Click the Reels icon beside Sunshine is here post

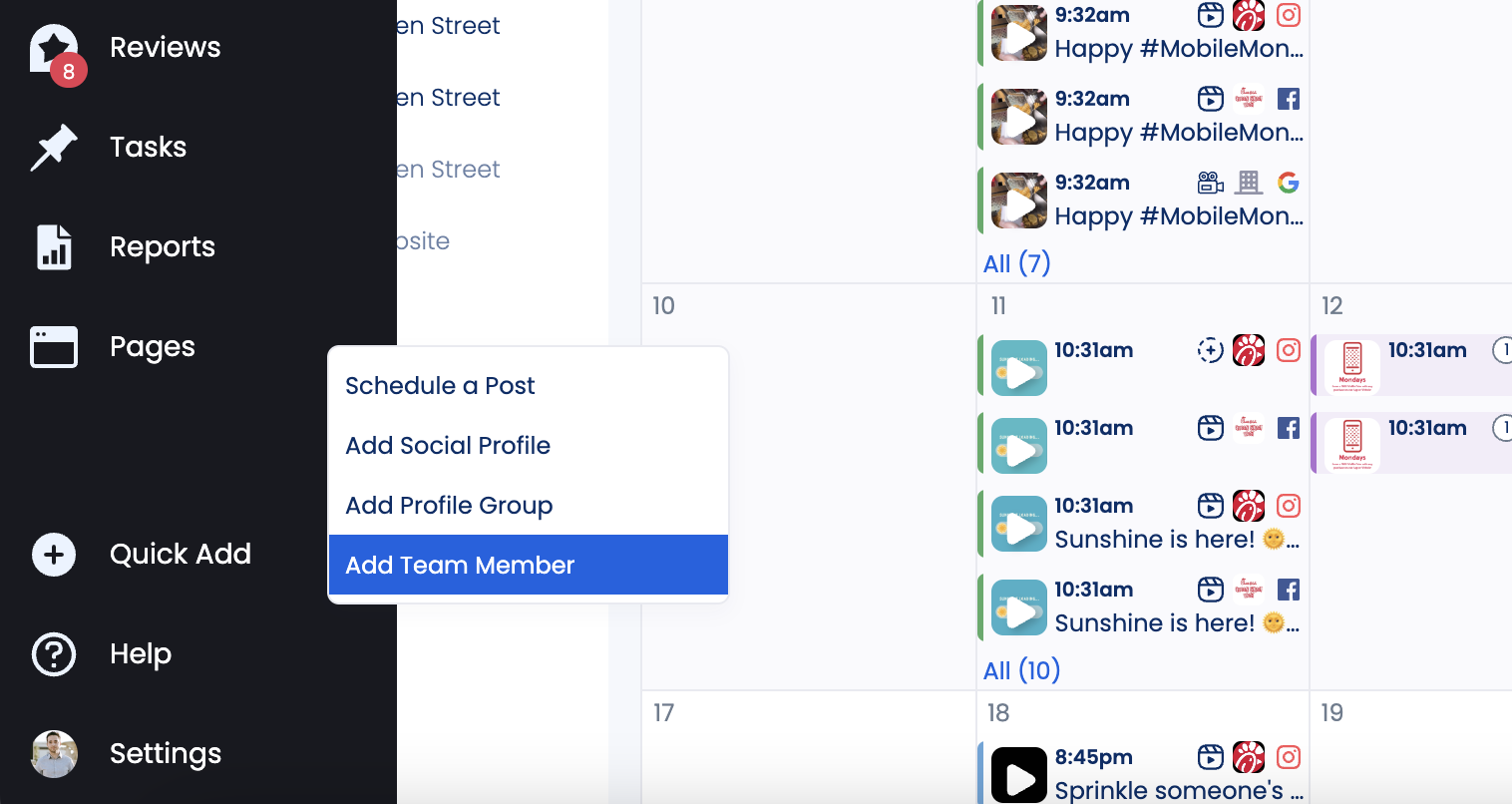pos(1211,506)
